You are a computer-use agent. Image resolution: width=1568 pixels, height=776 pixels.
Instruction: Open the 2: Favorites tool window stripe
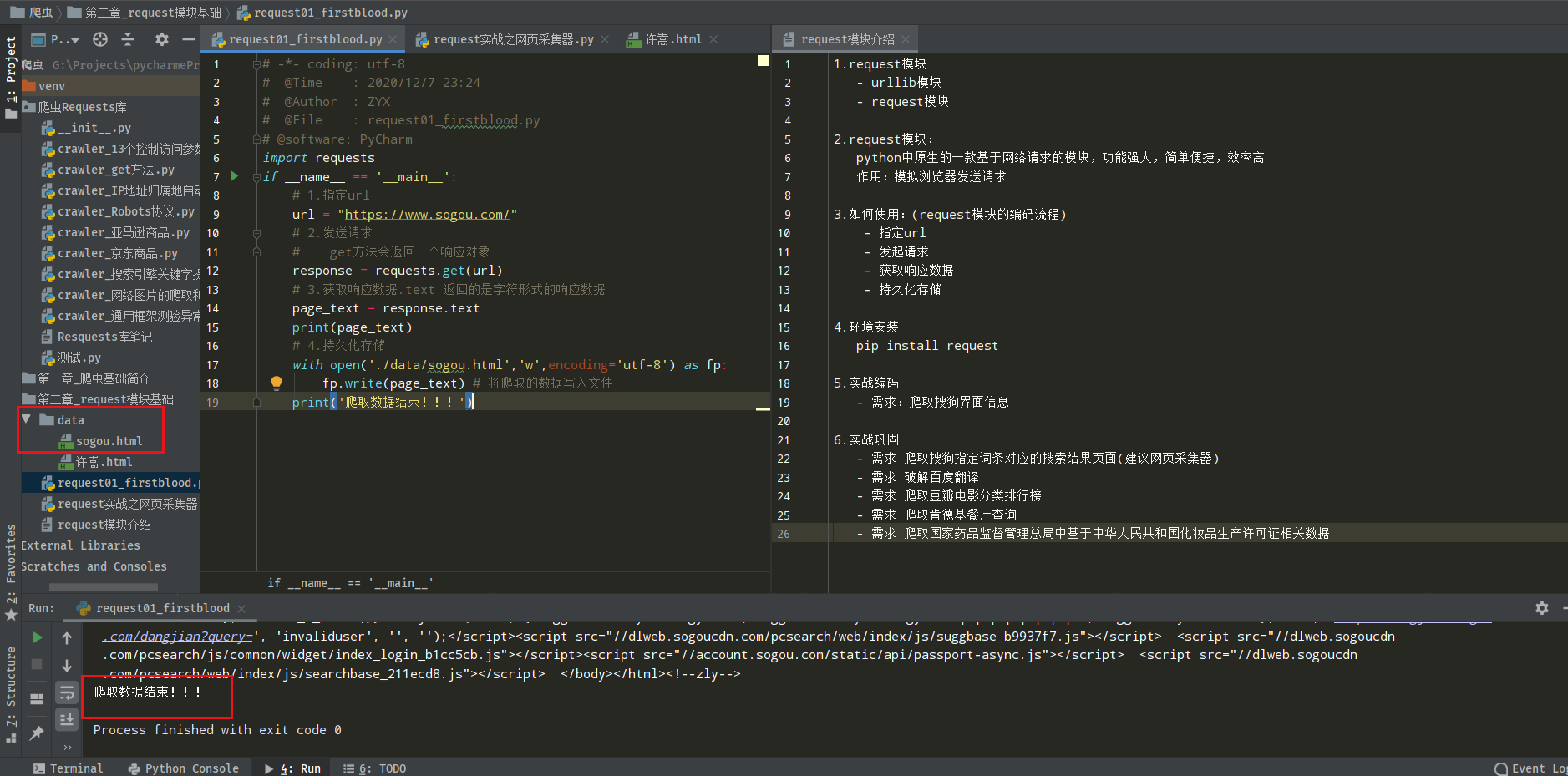coord(11,572)
